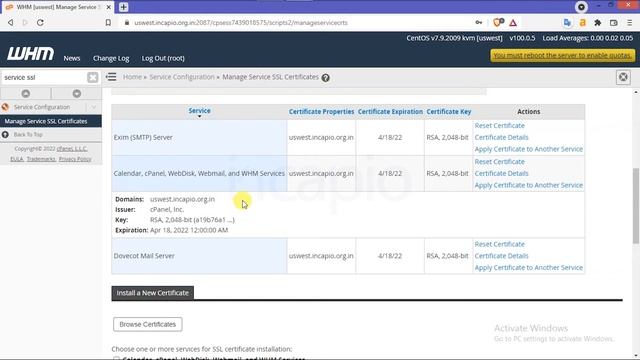
Task: Sort table by Service column
Action: pyautogui.click(x=200, y=111)
